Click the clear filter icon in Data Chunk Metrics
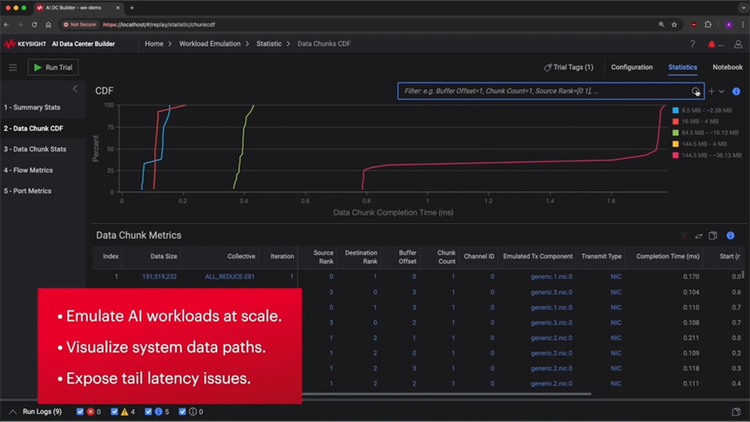The image size is (750, 422). 684,235
